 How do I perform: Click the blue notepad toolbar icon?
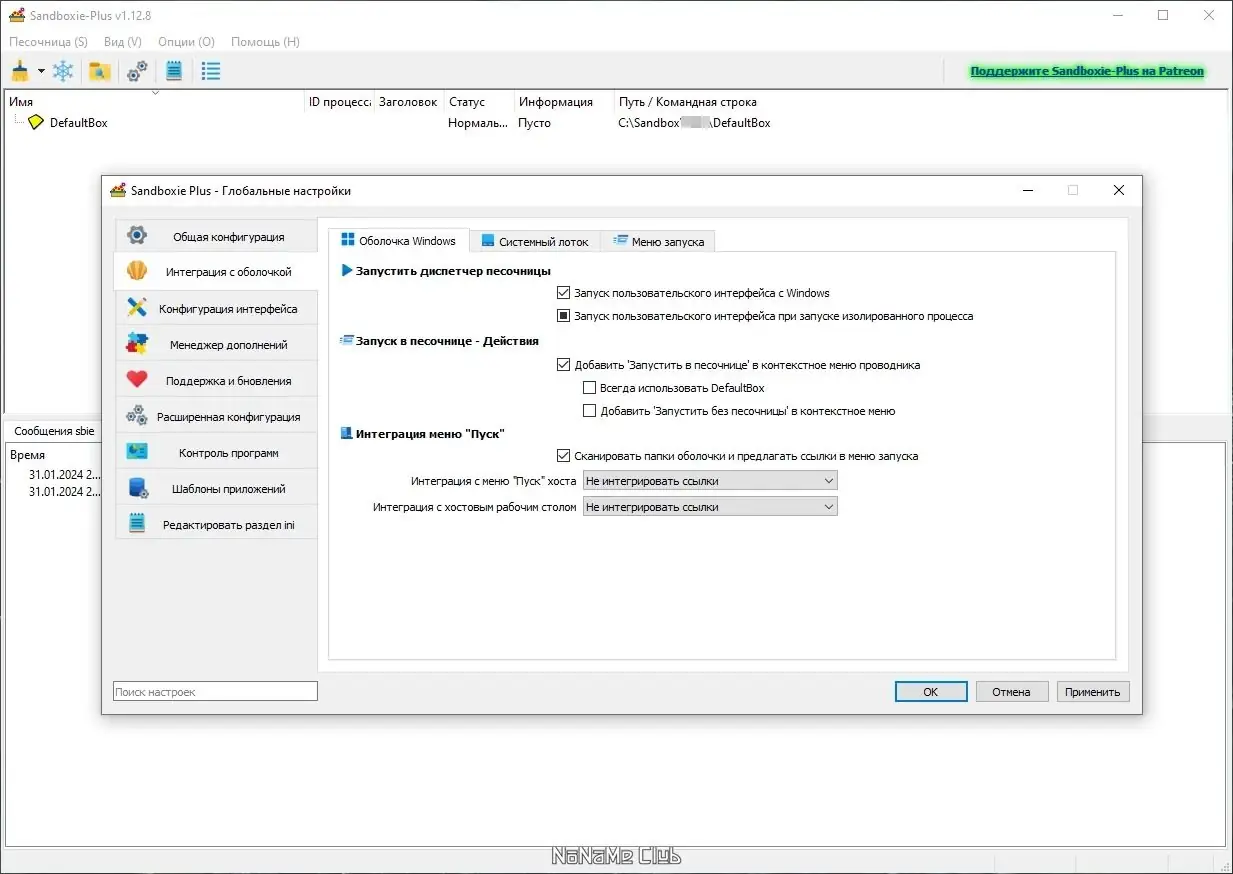tap(174, 71)
